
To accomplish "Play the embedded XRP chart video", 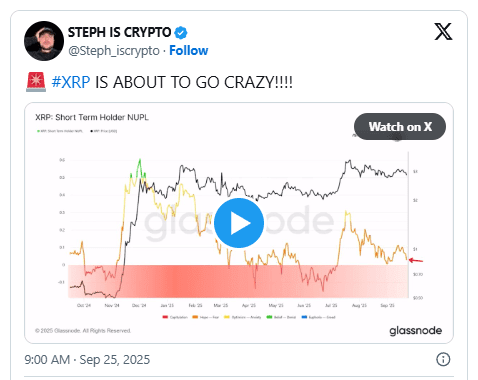I will (x=239, y=223).
